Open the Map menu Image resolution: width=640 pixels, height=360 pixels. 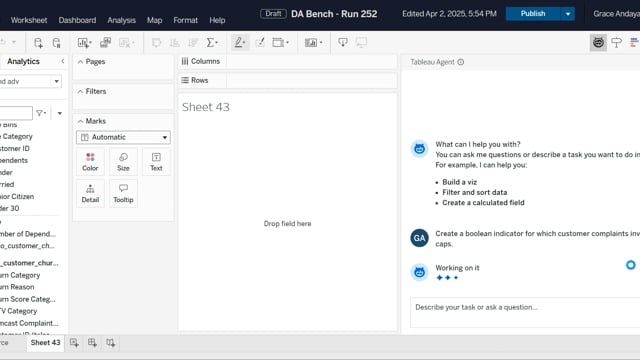tap(154, 20)
